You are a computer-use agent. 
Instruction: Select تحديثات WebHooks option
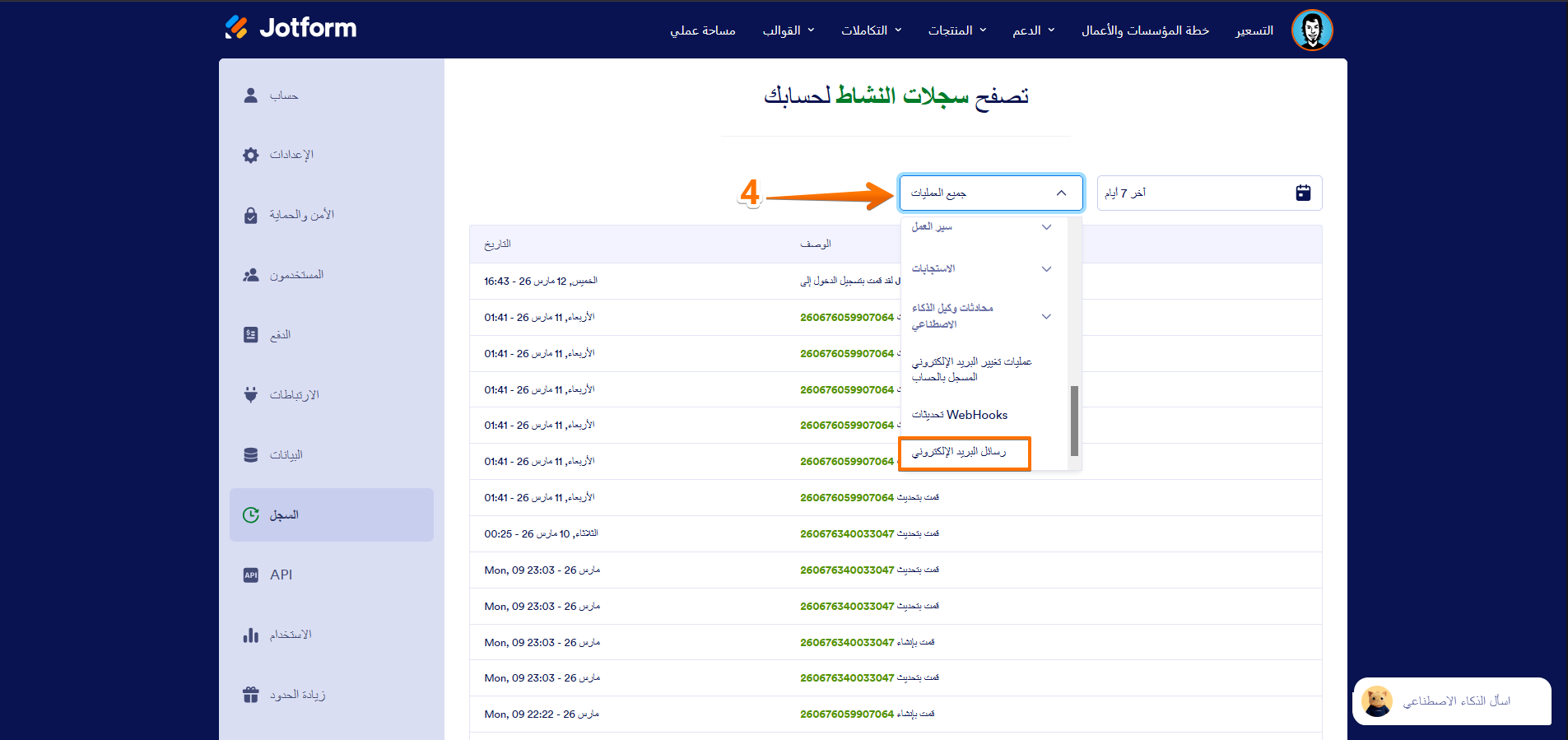point(959,415)
